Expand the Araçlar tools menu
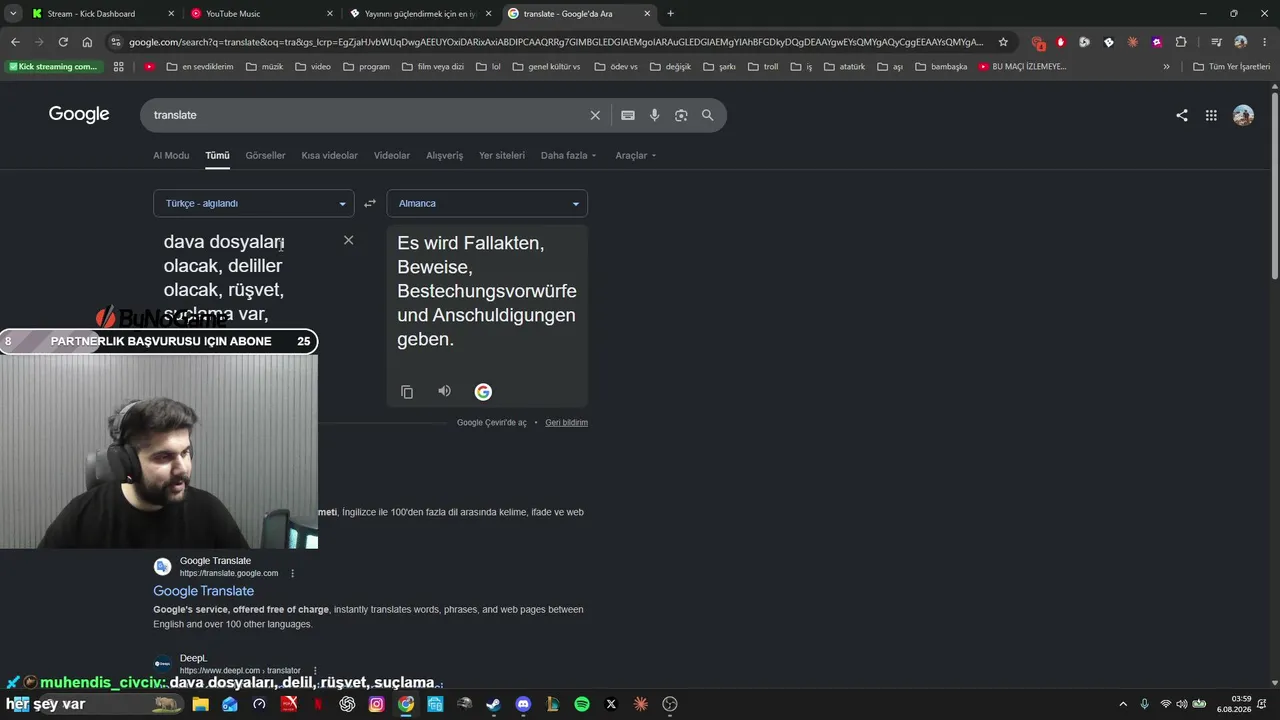The image size is (1280, 720). click(x=636, y=155)
